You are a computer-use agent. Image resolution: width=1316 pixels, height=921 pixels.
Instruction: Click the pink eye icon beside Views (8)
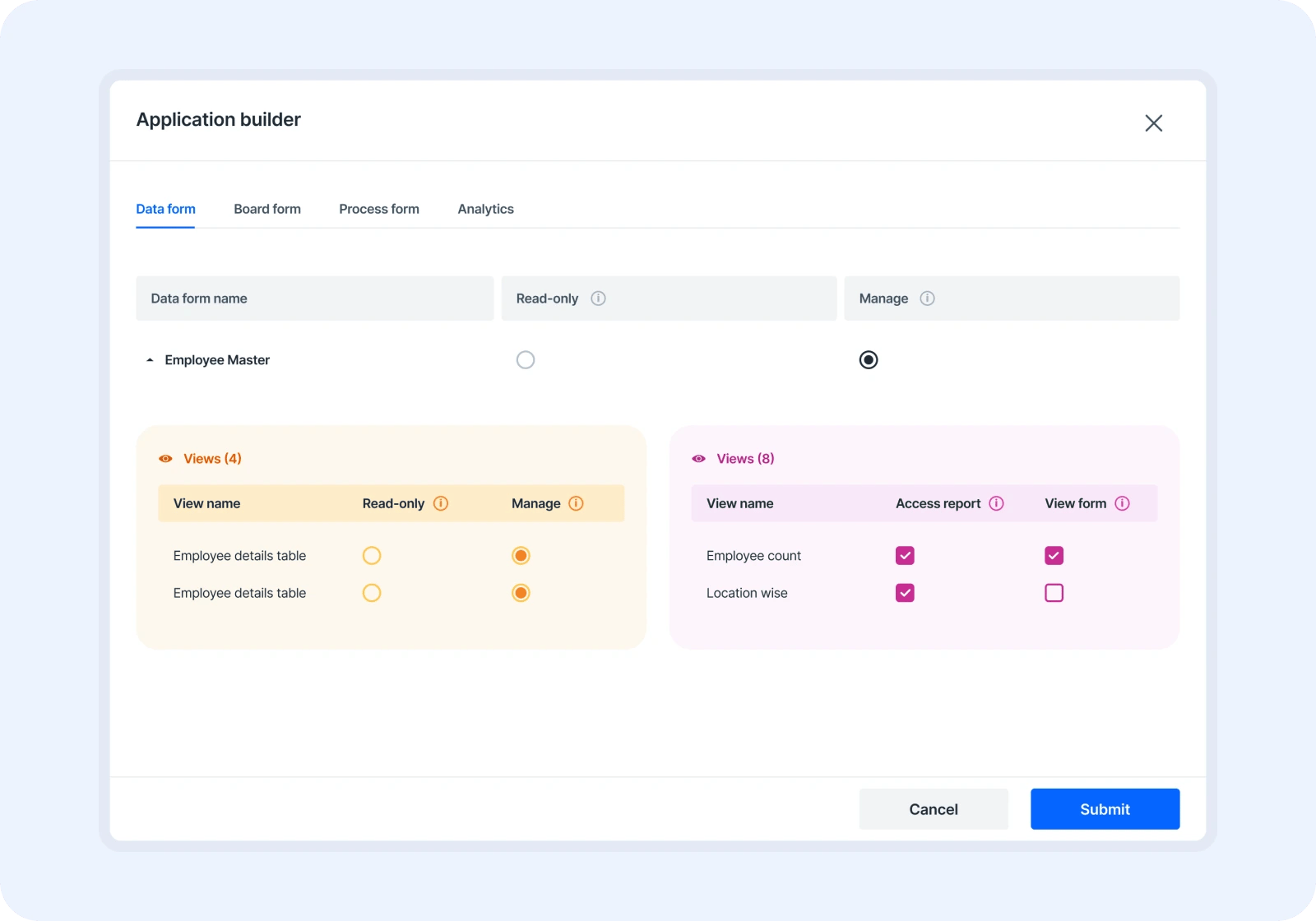(x=698, y=459)
